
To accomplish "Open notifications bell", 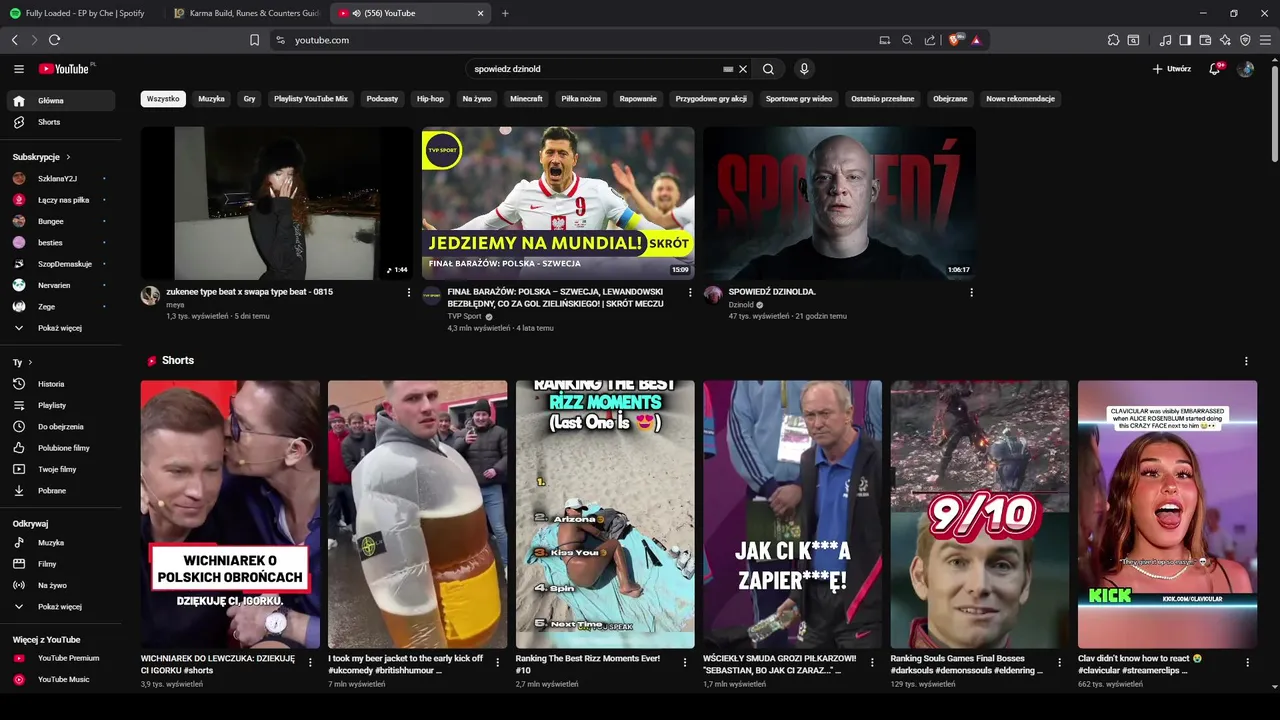I will (x=1215, y=69).
